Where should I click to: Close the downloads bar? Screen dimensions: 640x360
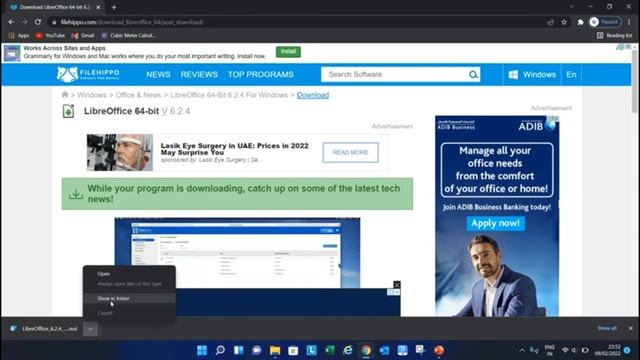point(631,328)
